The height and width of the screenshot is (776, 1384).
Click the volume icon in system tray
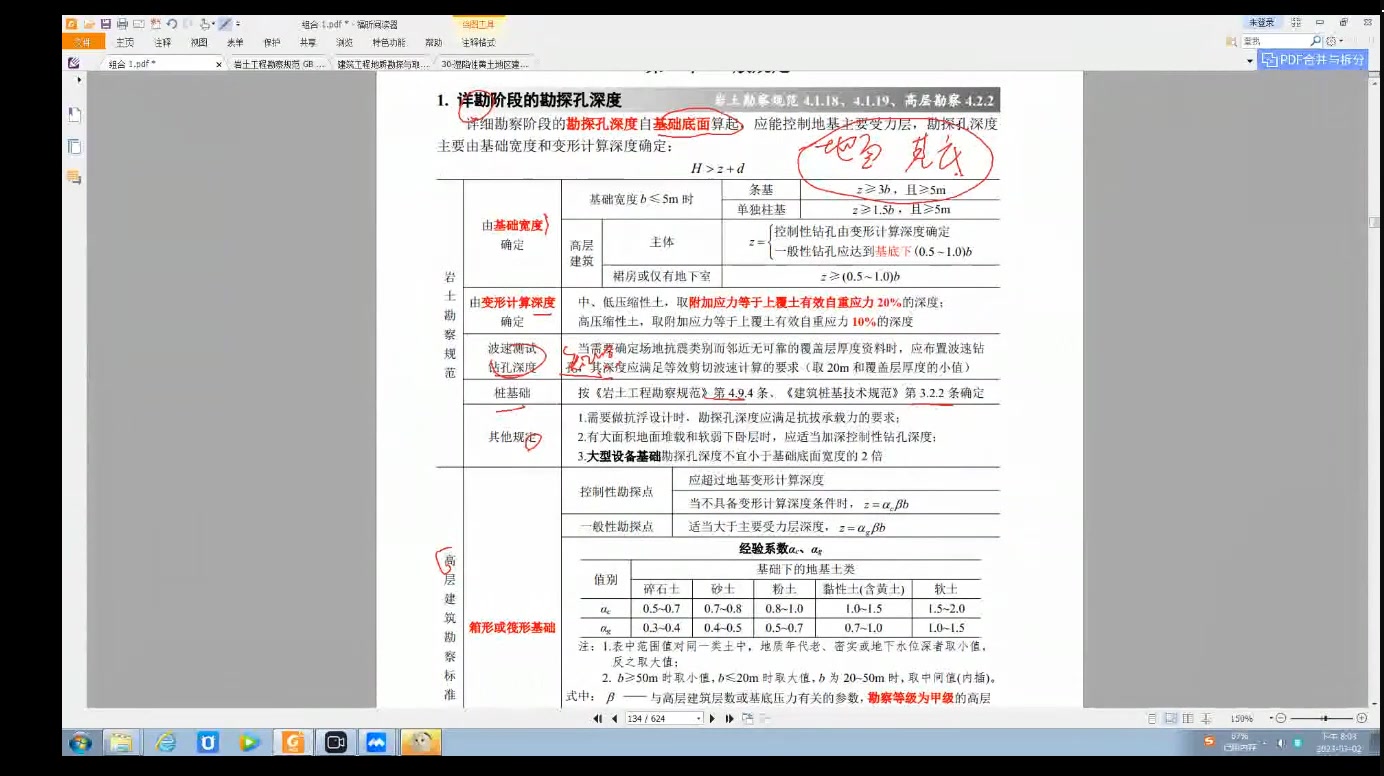pyautogui.click(x=1281, y=742)
